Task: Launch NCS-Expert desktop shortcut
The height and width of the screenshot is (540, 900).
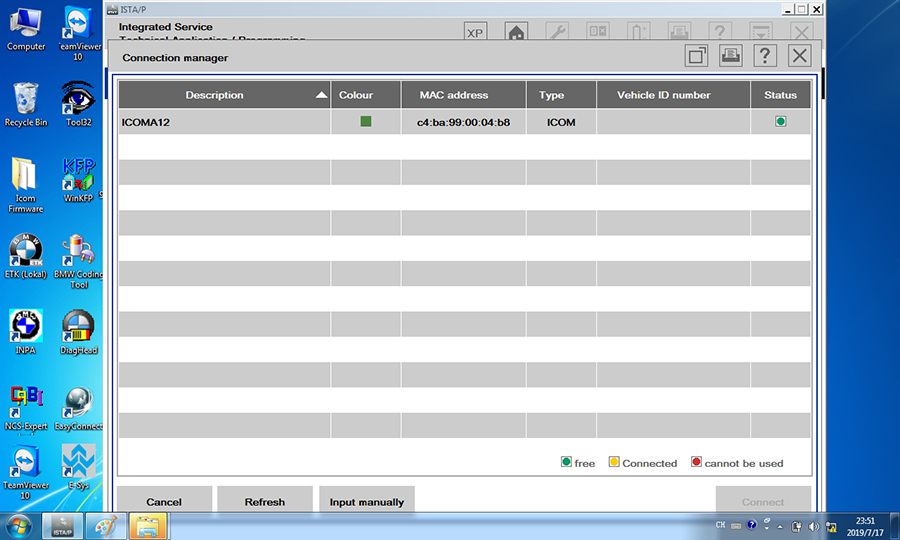Action: coord(26,408)
